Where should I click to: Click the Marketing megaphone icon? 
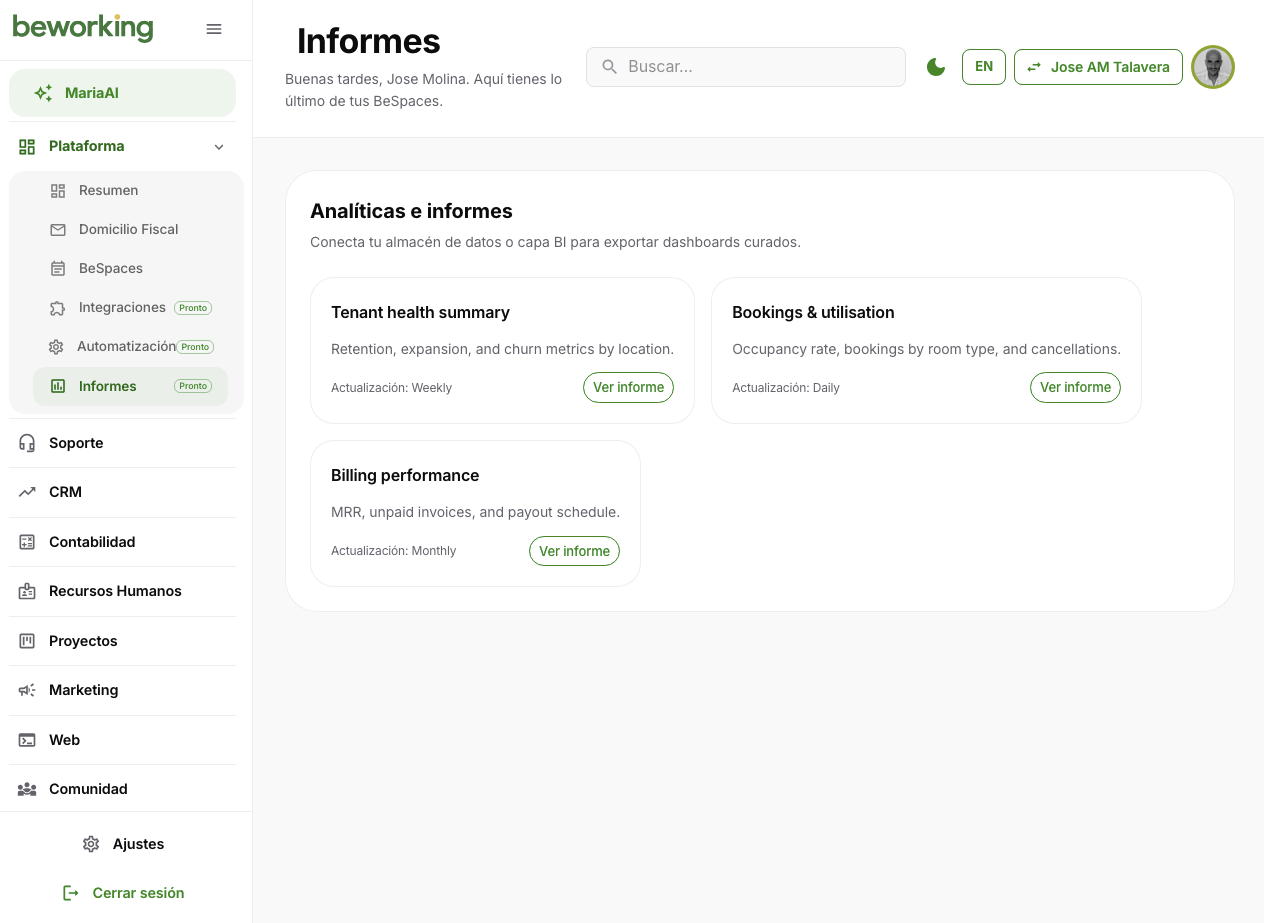[27, 690]
